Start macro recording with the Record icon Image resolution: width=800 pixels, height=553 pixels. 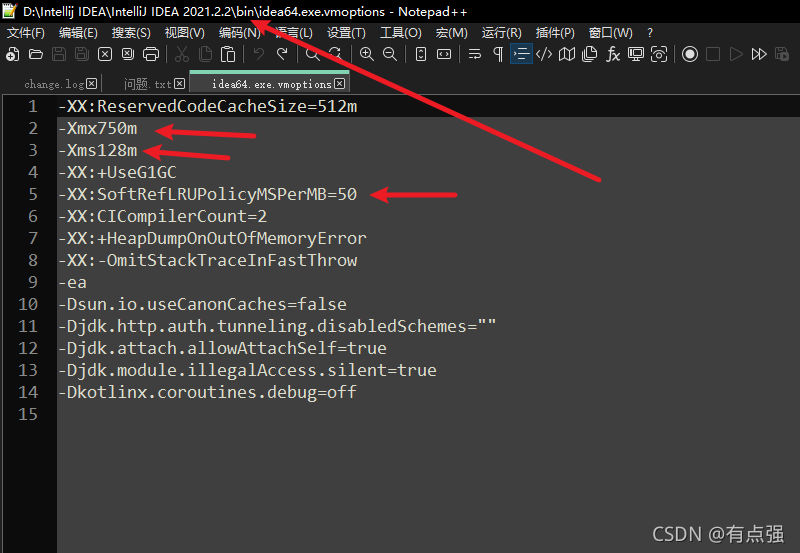(690, 54)
